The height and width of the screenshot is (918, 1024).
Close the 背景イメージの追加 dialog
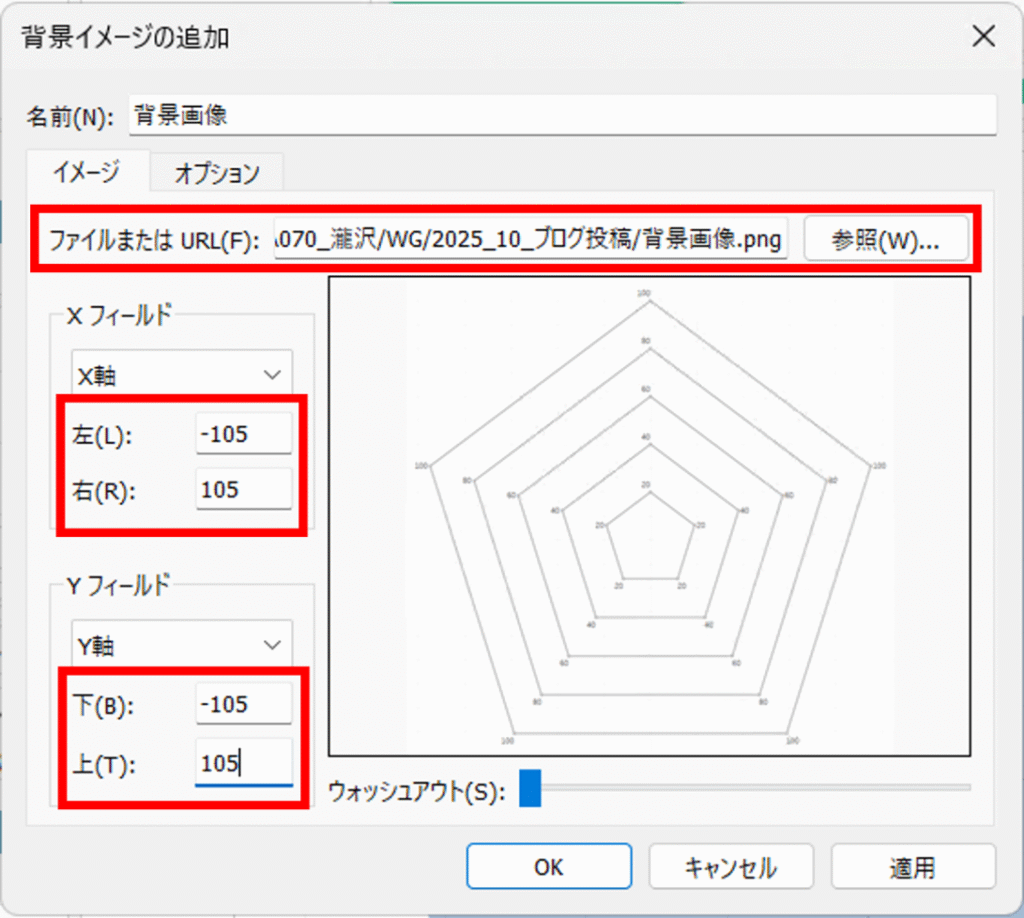983,38
